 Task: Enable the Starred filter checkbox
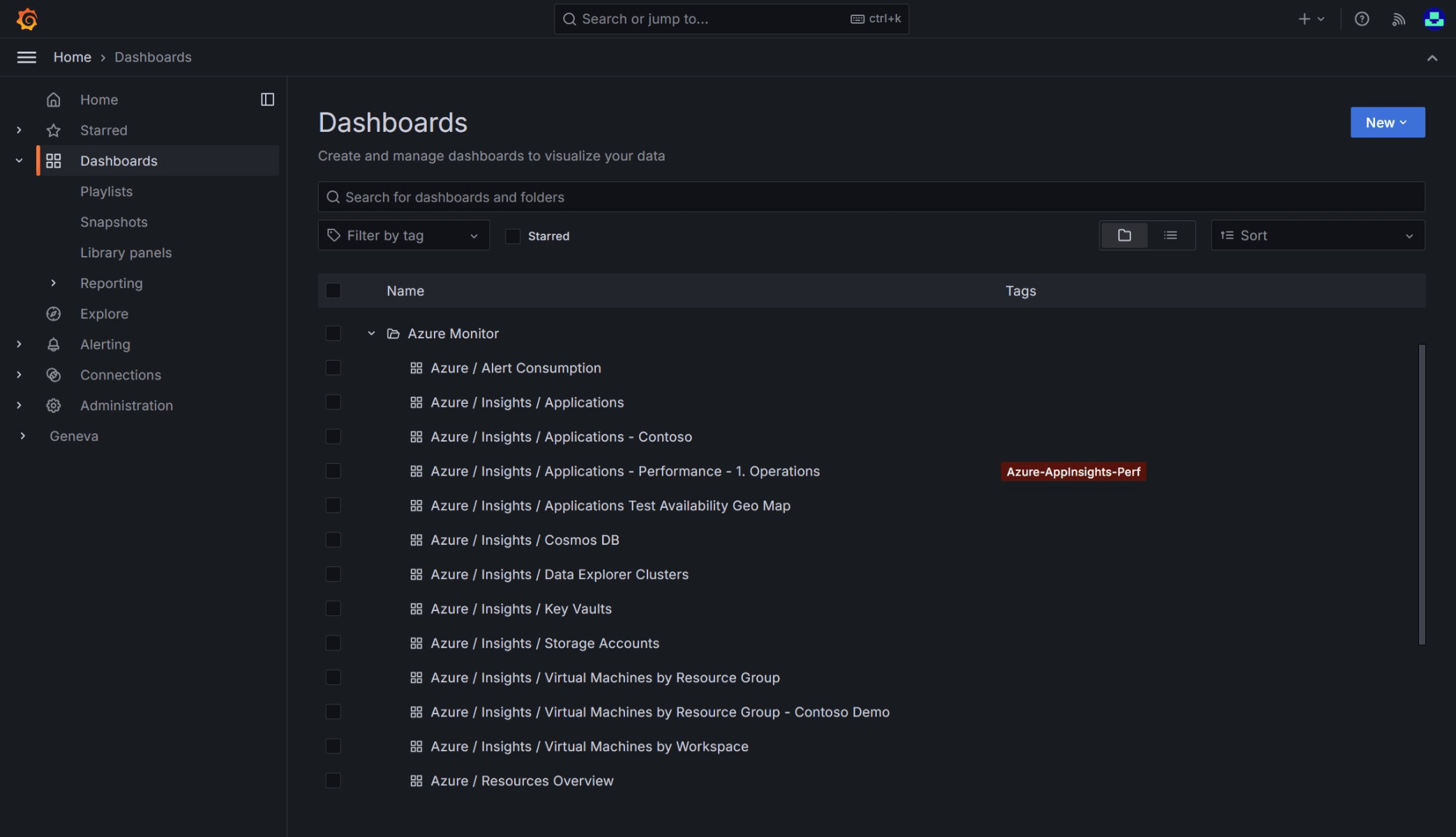tap(513, 236)
